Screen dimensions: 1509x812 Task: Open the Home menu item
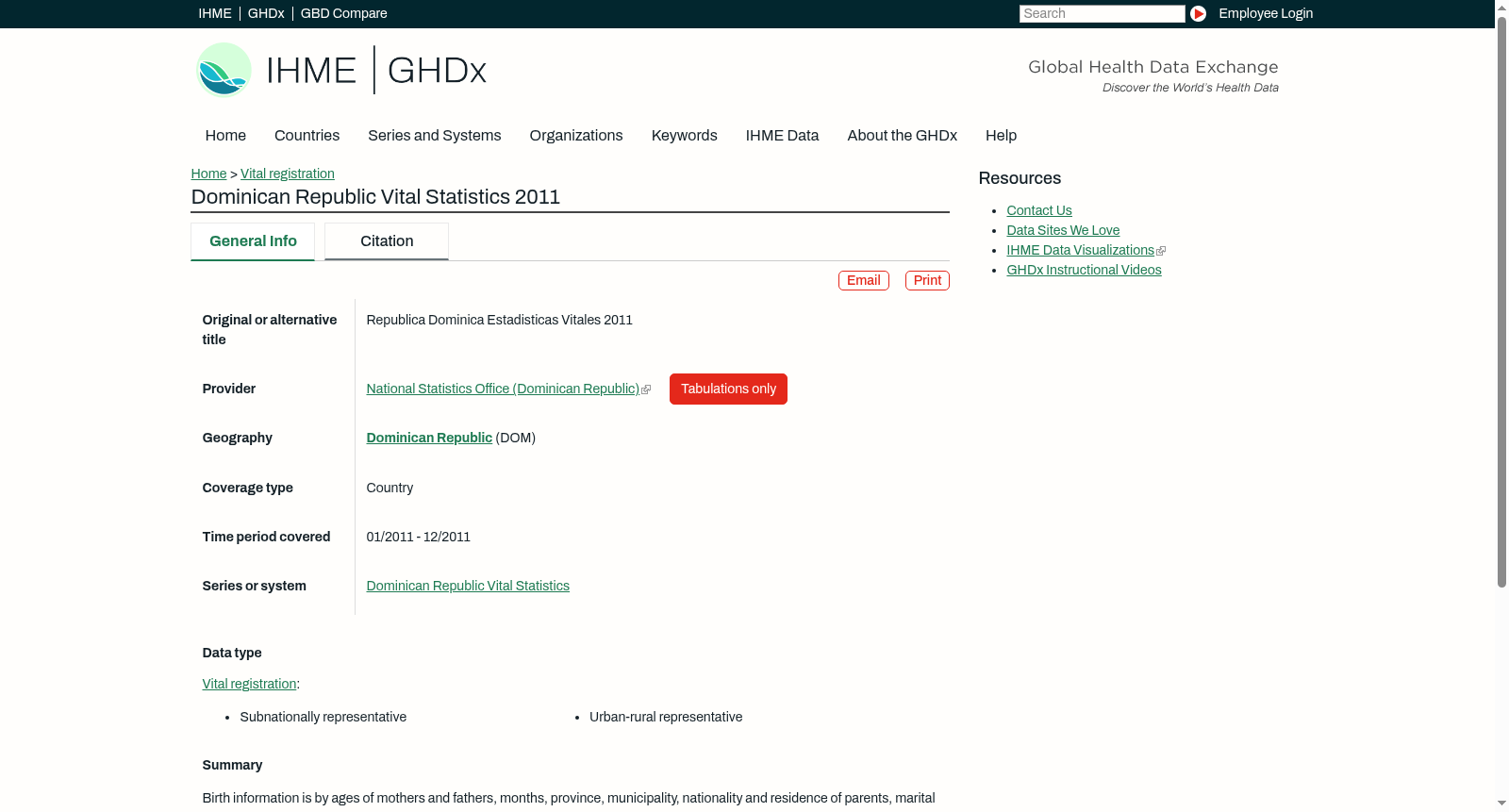click(x=225, y=136)
